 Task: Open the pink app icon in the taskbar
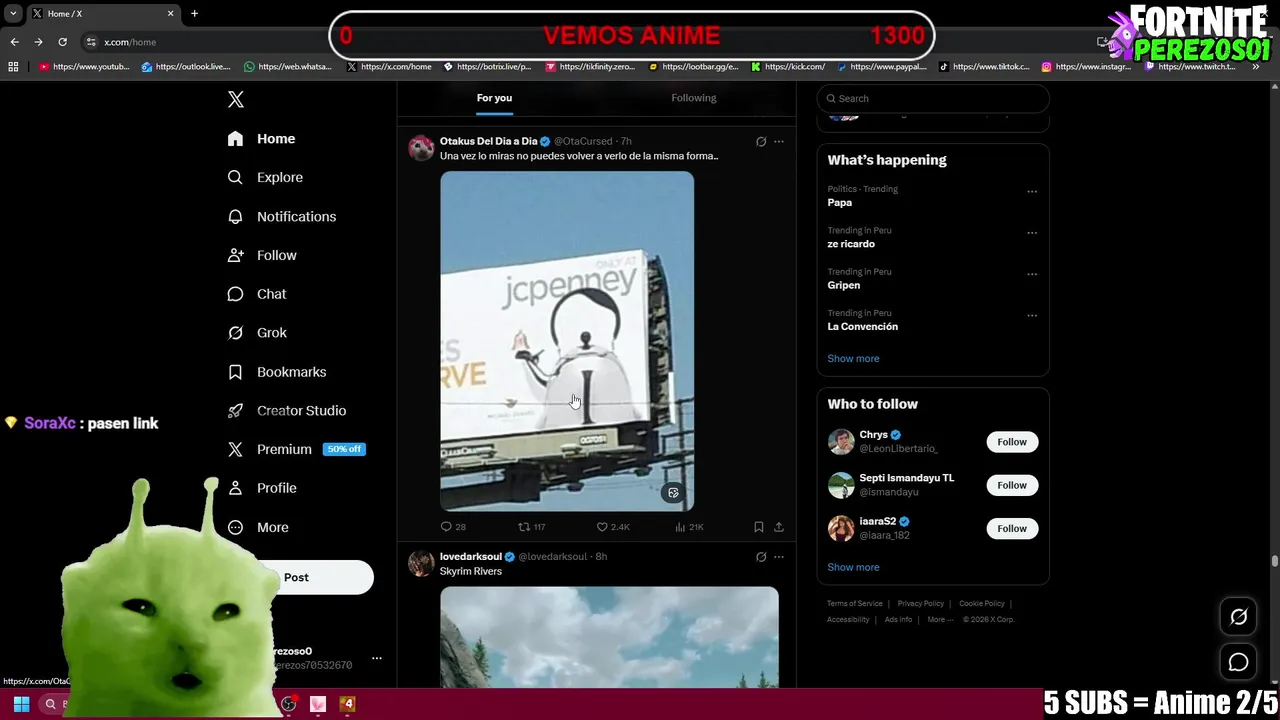[x=318, y=704]
